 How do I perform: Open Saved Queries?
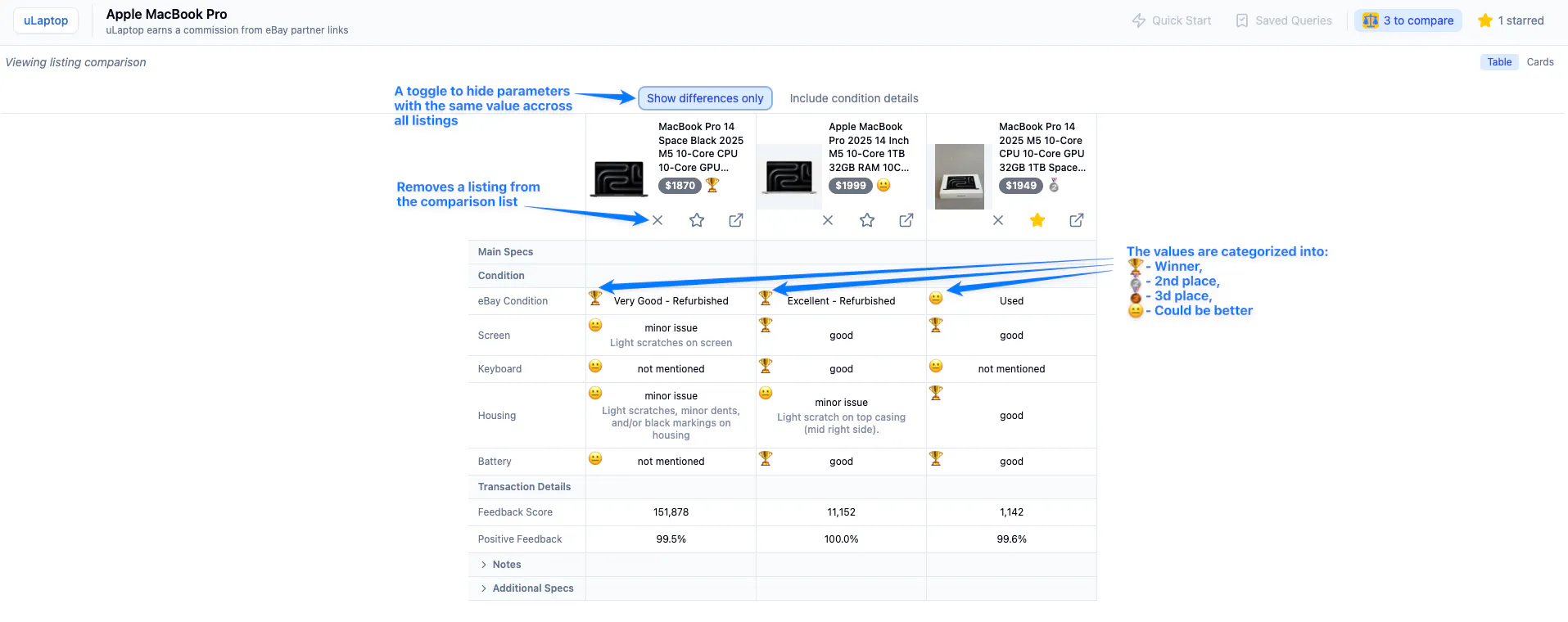[x=1283, y=20]
